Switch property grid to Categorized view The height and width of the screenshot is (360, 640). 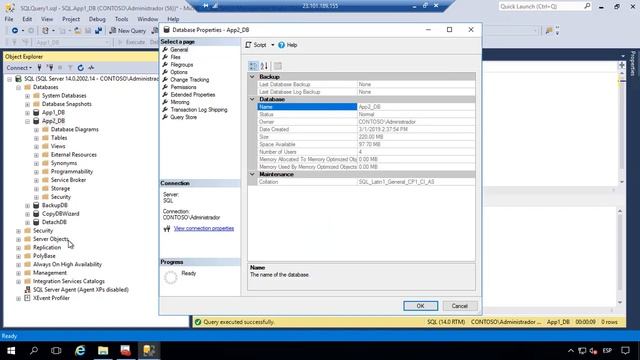(x=253, y=66)
